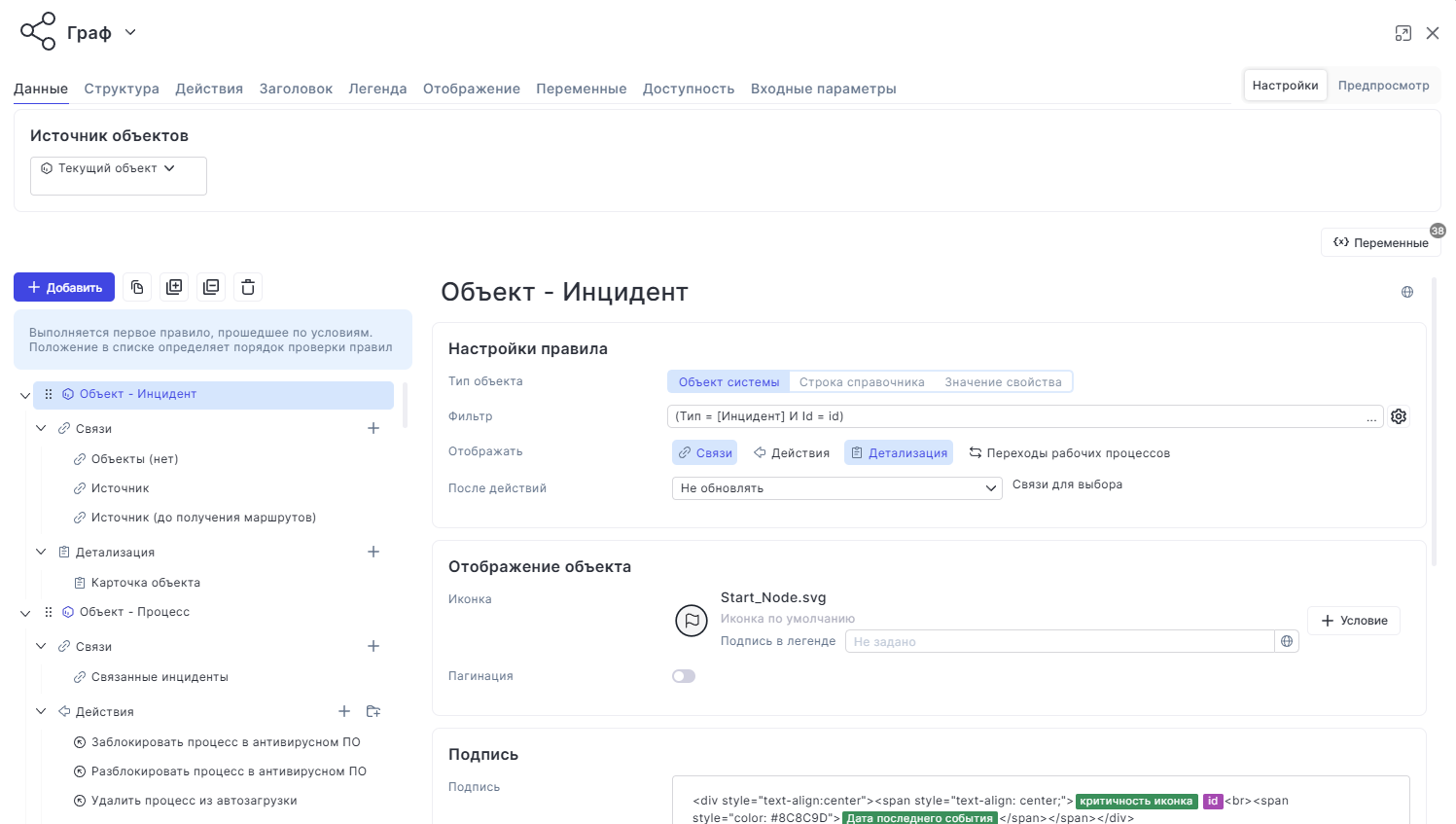
Task: Click the plus icon in the tree's Действия row
Action: pyautogui.click(x=344, y=711)
